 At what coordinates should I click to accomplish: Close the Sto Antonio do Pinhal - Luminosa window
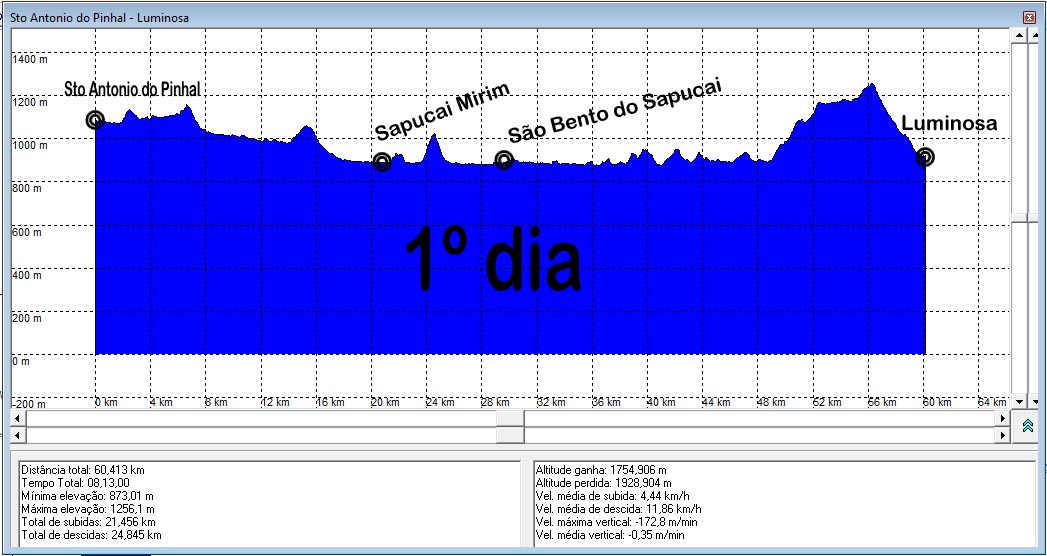coord(1028,18)
